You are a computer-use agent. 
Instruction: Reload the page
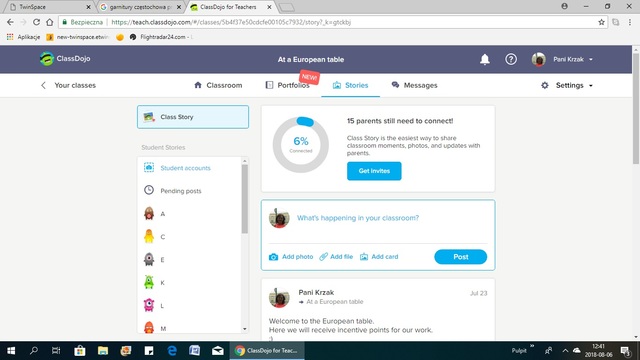[36, 22]
